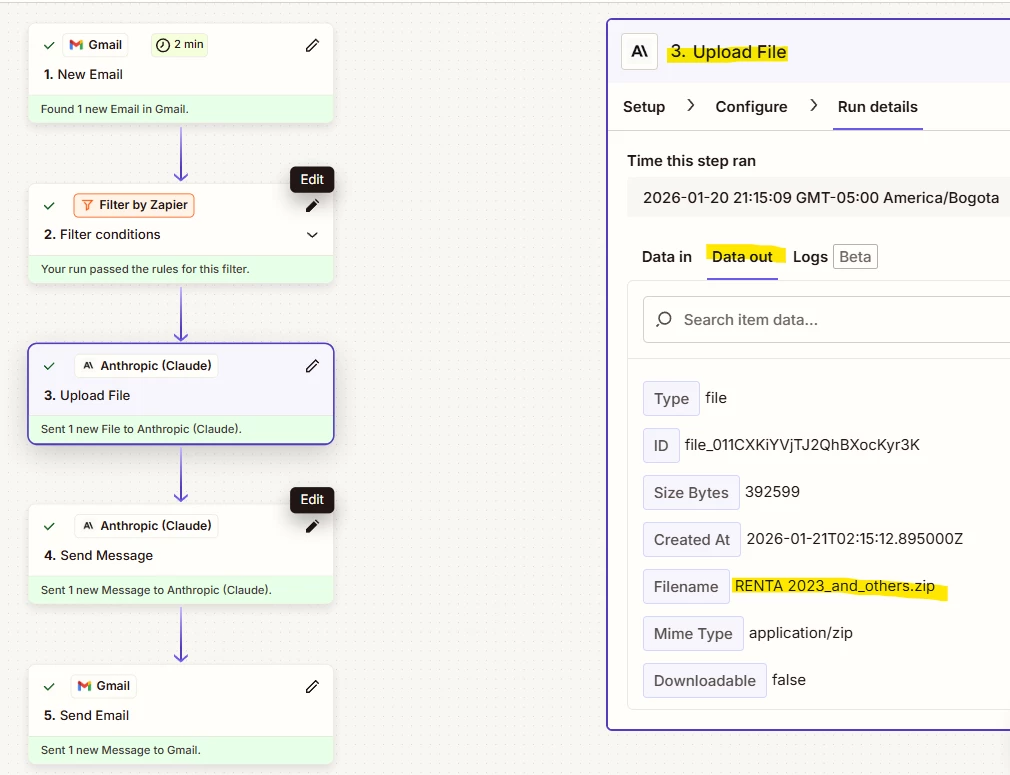The image size is (1010, 775).
Task: Click the chevron between Configure and Run details
Action: pyautogui.click(x=814, y=105)
